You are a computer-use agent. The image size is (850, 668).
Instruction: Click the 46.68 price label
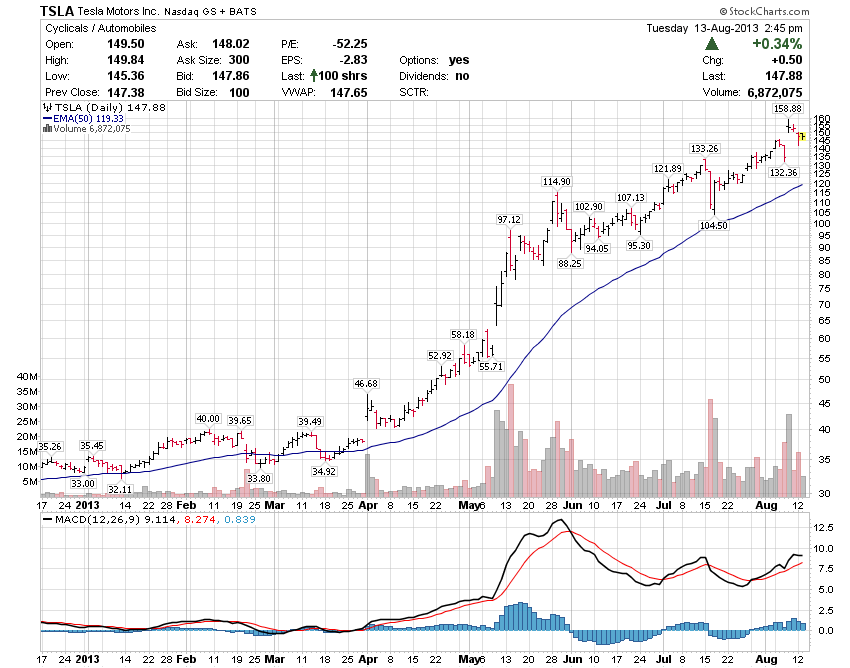366,384
